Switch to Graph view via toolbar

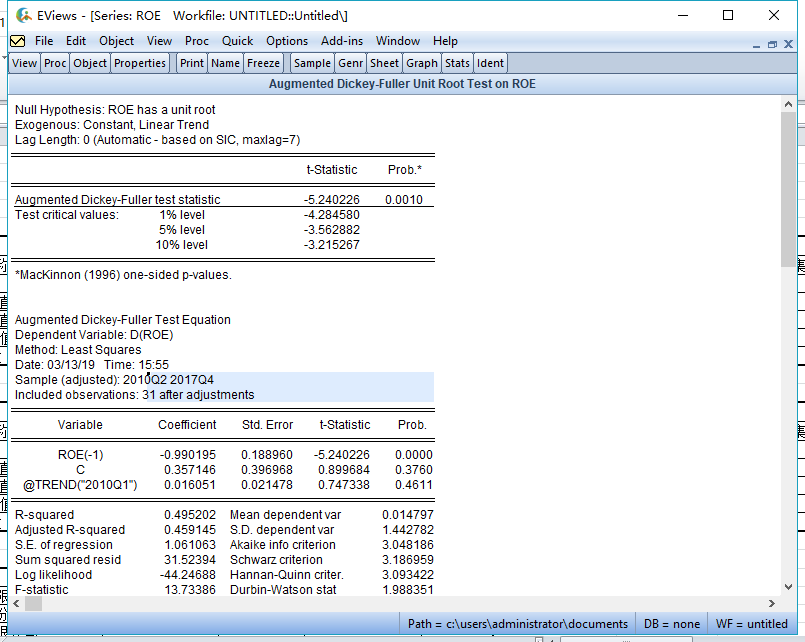coord(422,63)
